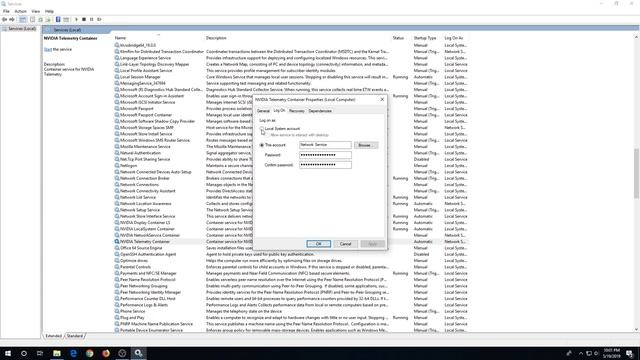The width and height of the screenshot is (640, 360).
Task: Go forward using toolbar Forward arrow
Action: [x=12, y=20]
